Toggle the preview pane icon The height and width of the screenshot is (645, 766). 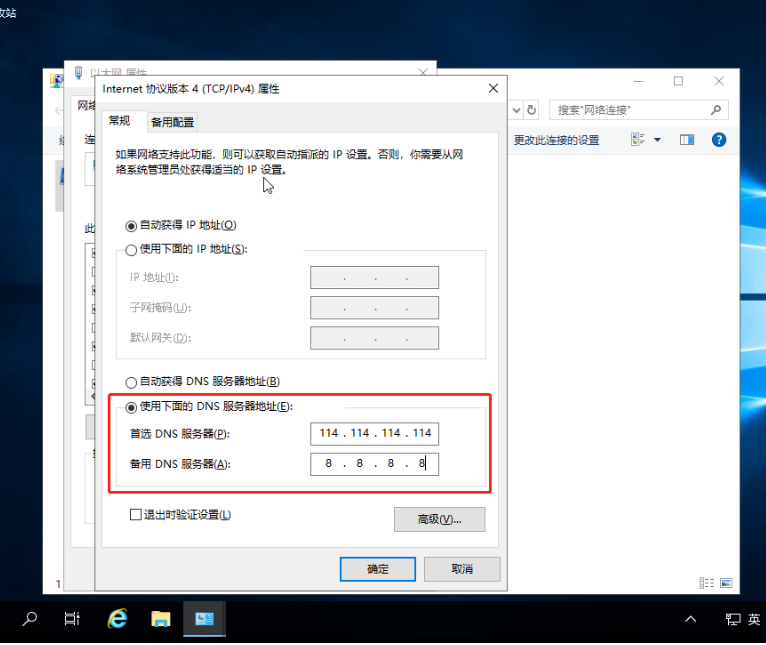click(x=687, y=140)
